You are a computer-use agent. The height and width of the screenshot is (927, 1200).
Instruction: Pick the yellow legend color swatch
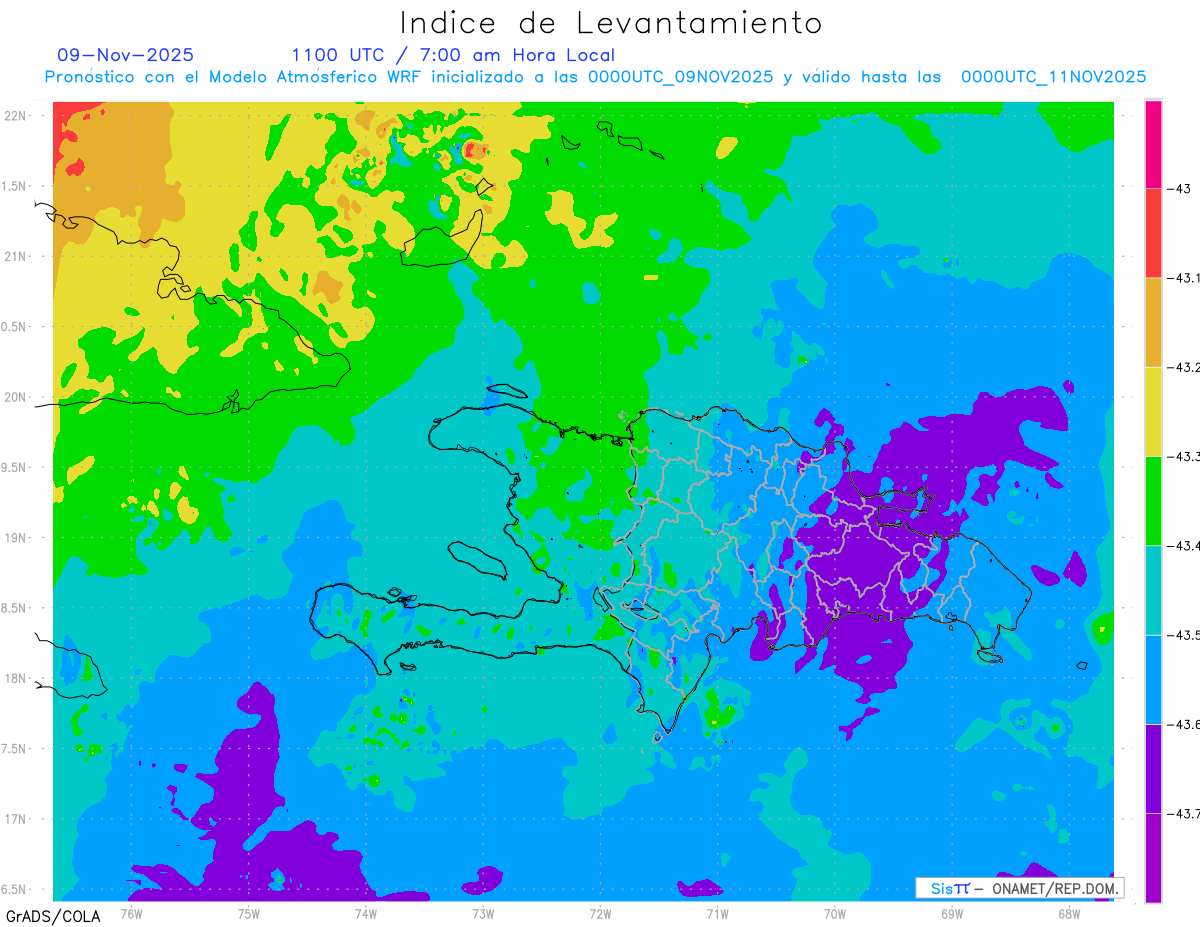coord(1153,411)
